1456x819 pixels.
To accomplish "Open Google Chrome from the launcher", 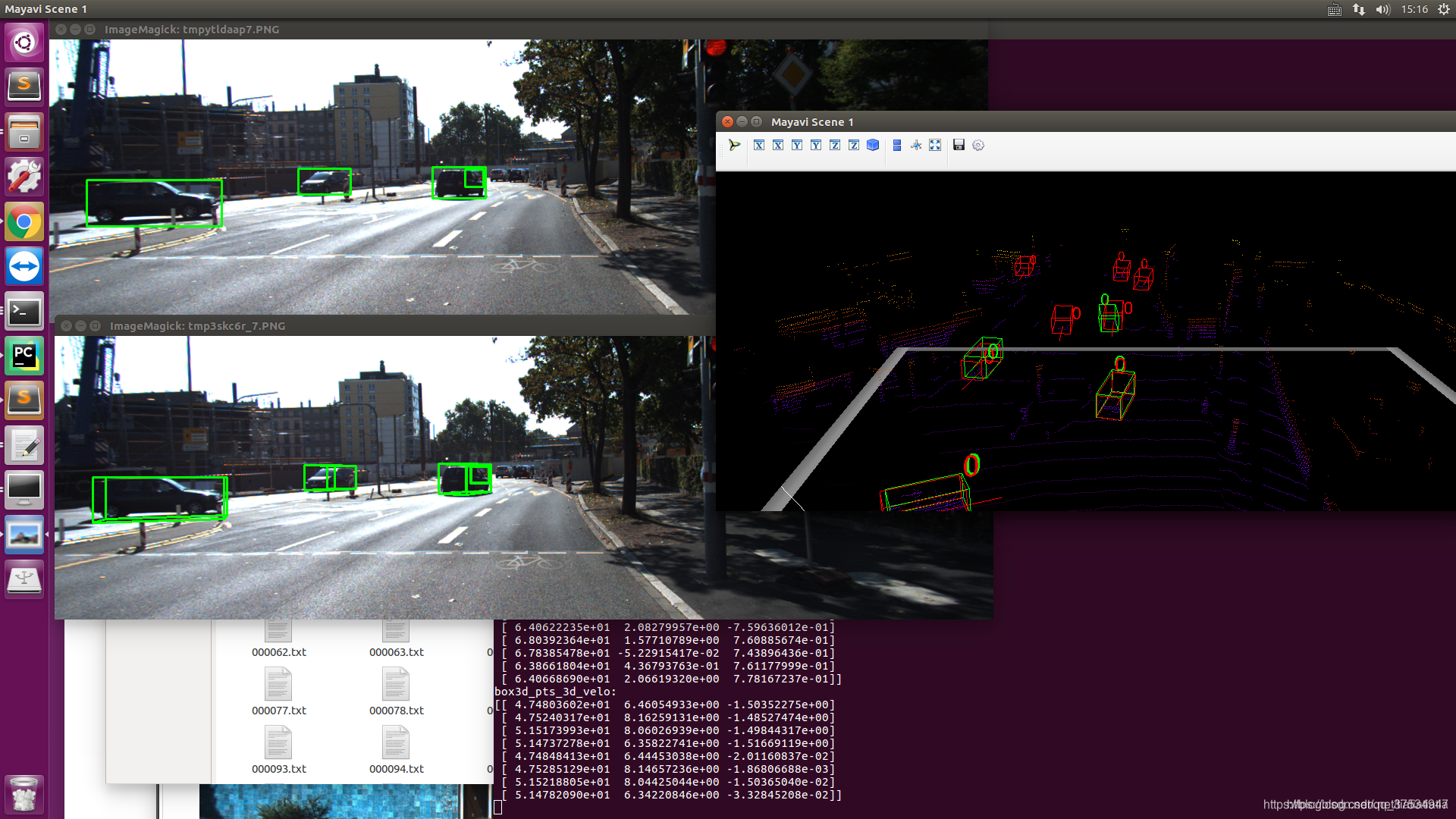I will (x=24, y=222).
